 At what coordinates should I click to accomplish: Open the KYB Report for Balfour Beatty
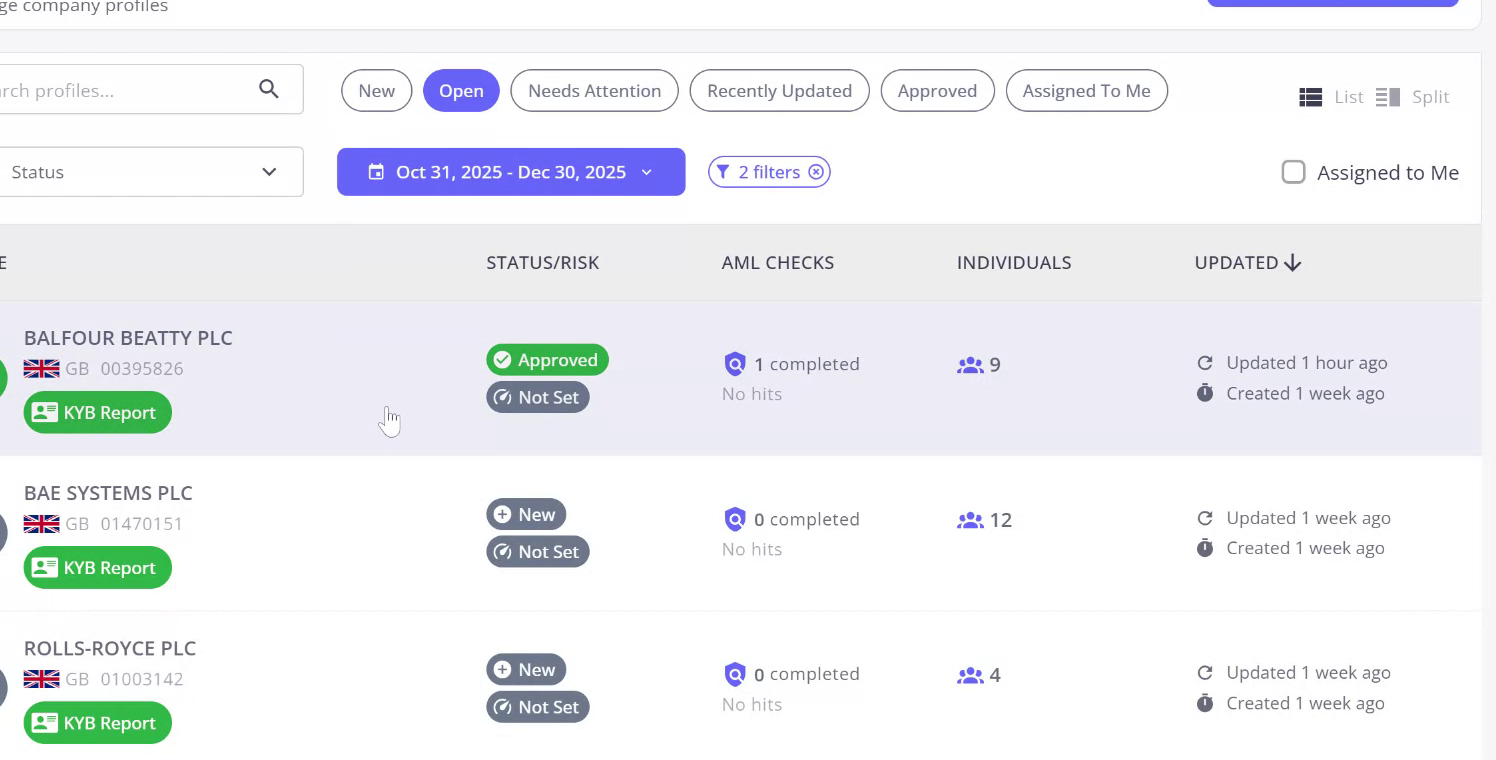(98, 413)
